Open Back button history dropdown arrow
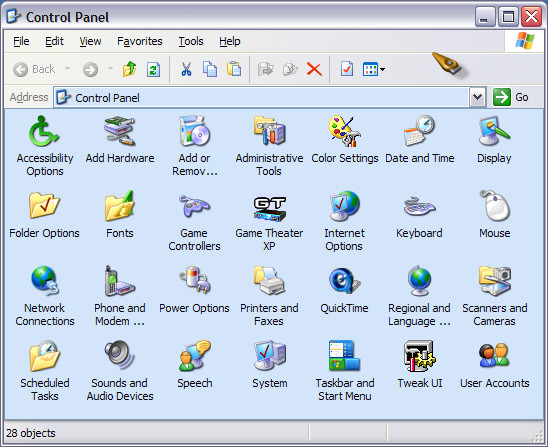The image size is (548, 447). coord(67,69)
